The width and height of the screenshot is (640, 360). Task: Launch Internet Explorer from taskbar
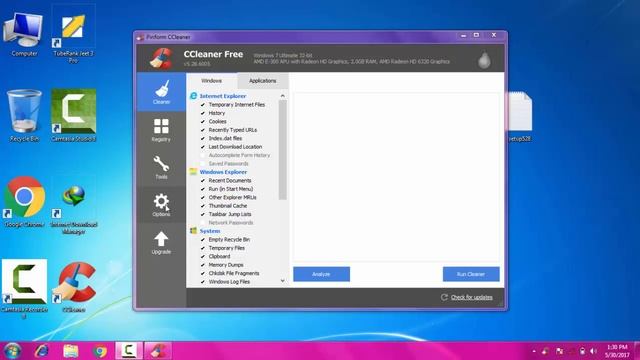click(x=42, y=351)
